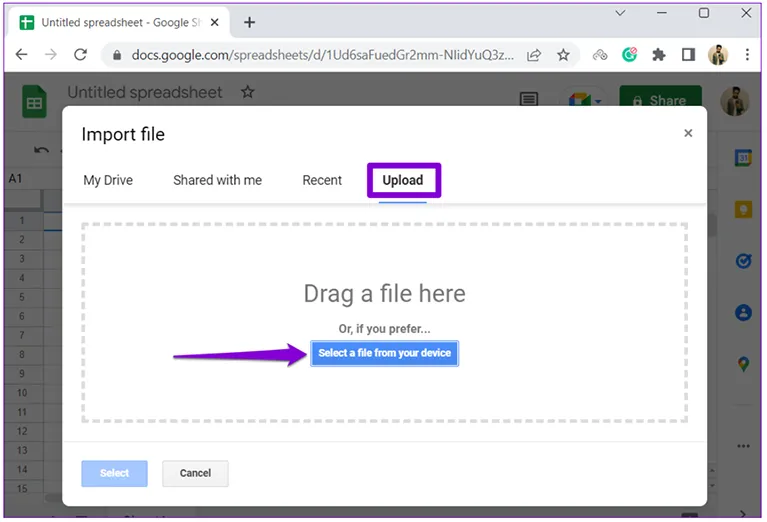Screen dimensions: 767x522
Task: Expand the tab search chevron
Action: (x=620, y=14)
